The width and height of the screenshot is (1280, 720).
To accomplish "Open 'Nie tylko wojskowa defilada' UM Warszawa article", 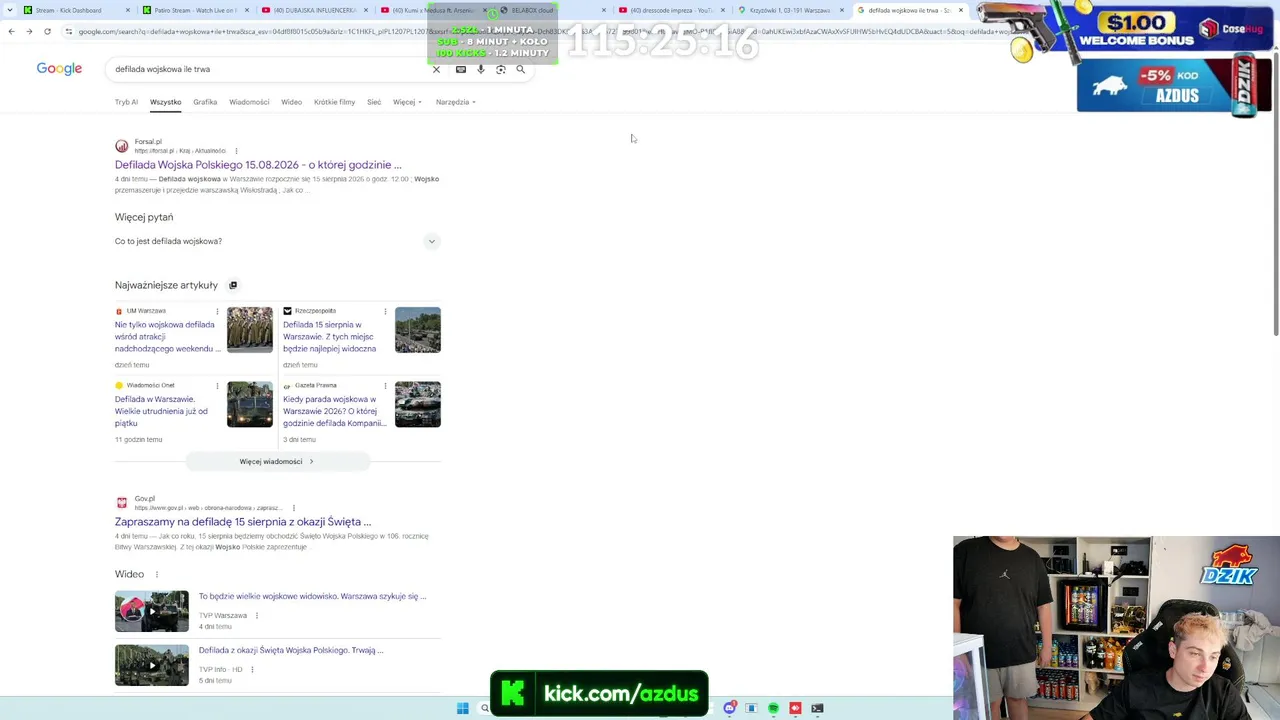I will click(167, 337).
